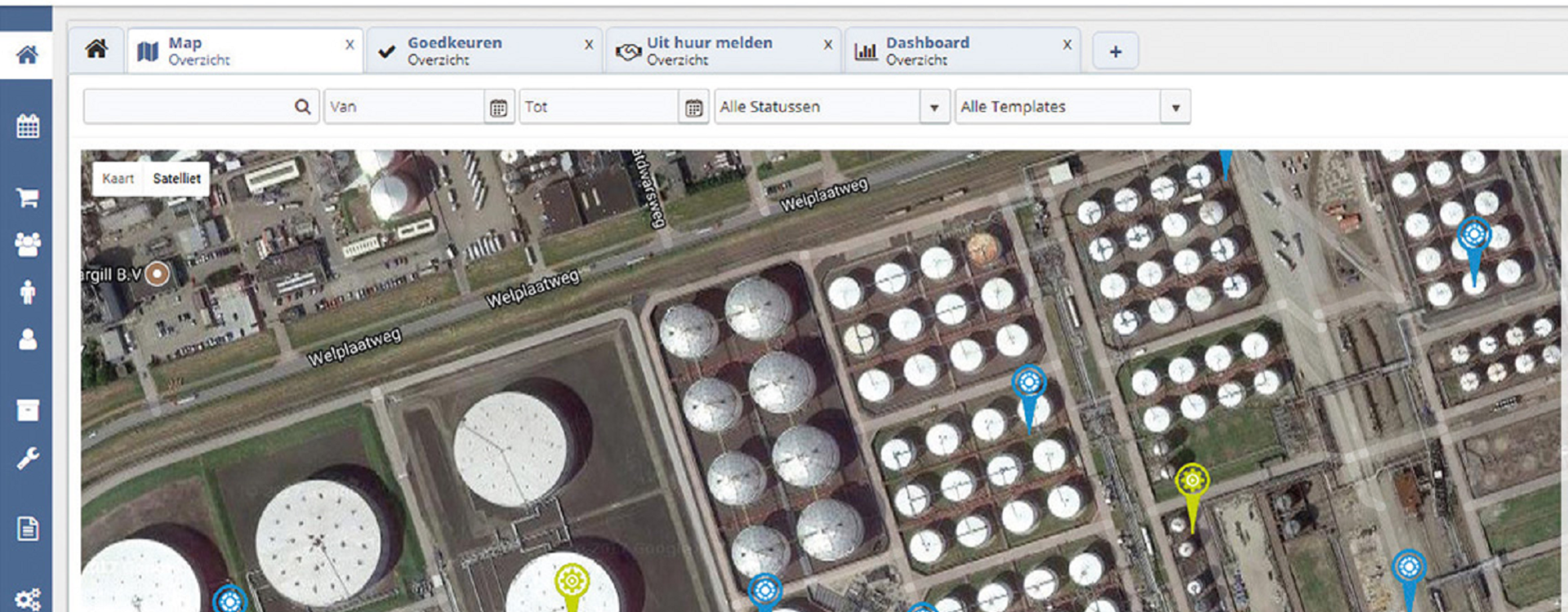1568x612 pixels.
Task: Open the home icon in the sidebar
Action: [27, 55]
